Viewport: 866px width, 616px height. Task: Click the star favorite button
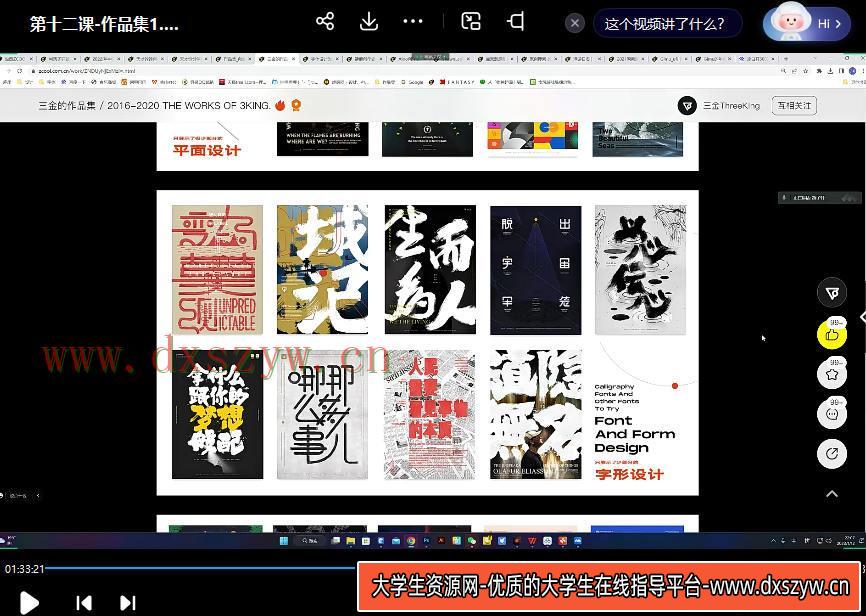[832, 374]
